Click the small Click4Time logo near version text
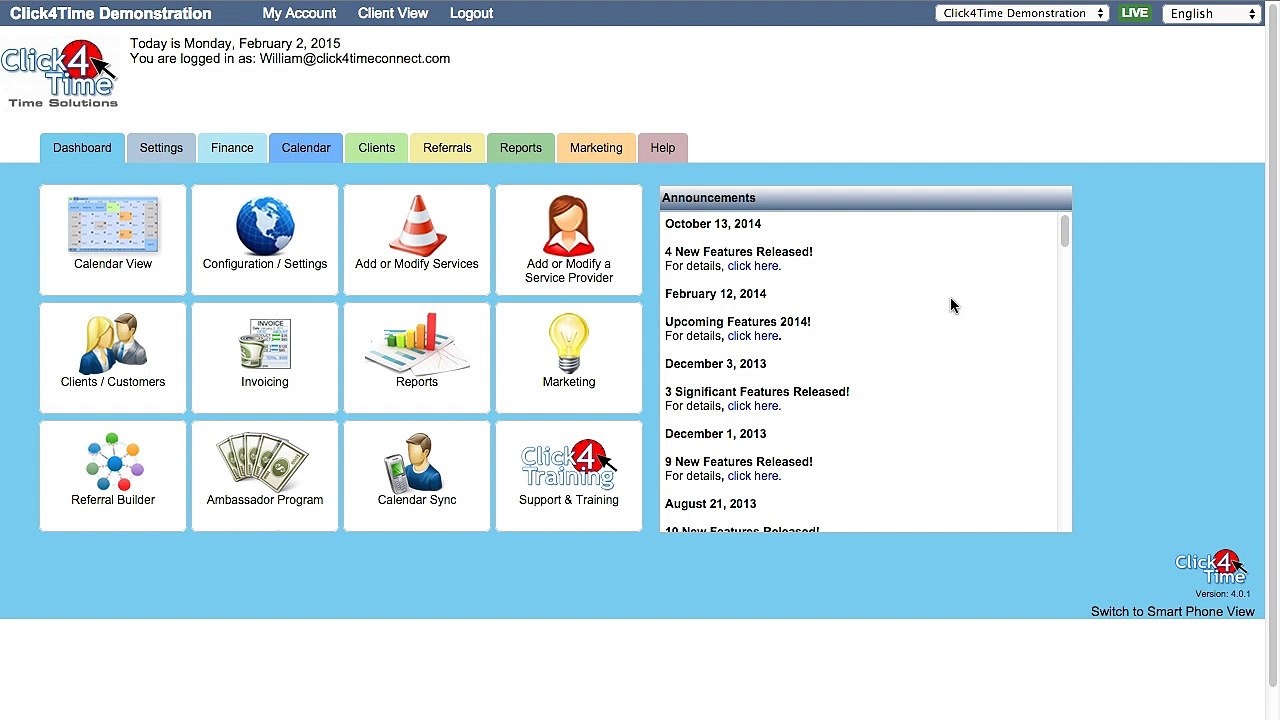The width and height of the screenshot is (1280, 720). click(x=1211, y=567)
